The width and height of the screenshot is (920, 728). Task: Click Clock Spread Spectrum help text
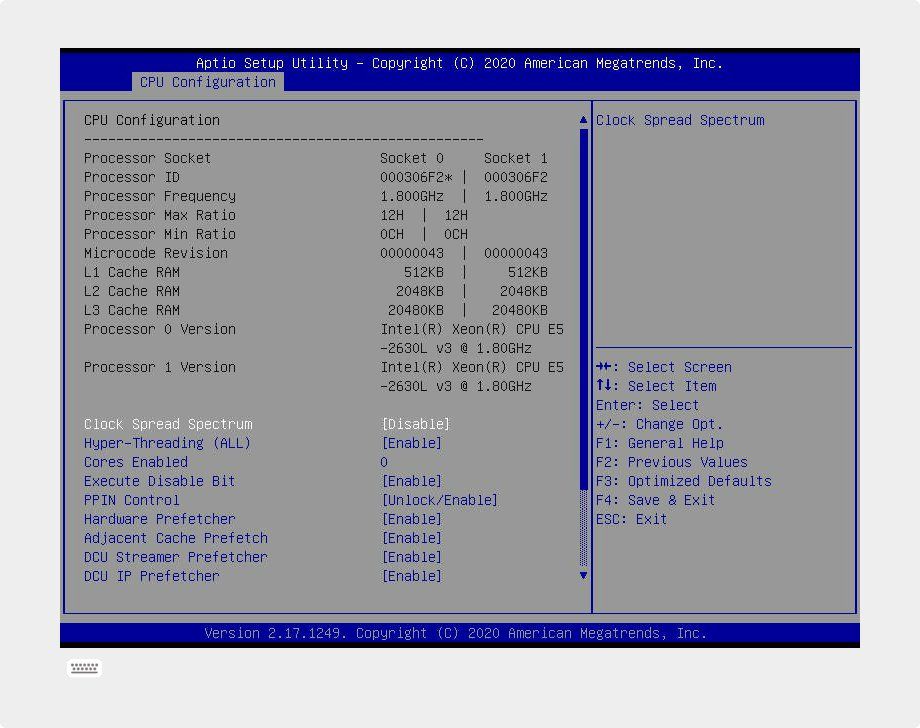(x=680, y=120)
